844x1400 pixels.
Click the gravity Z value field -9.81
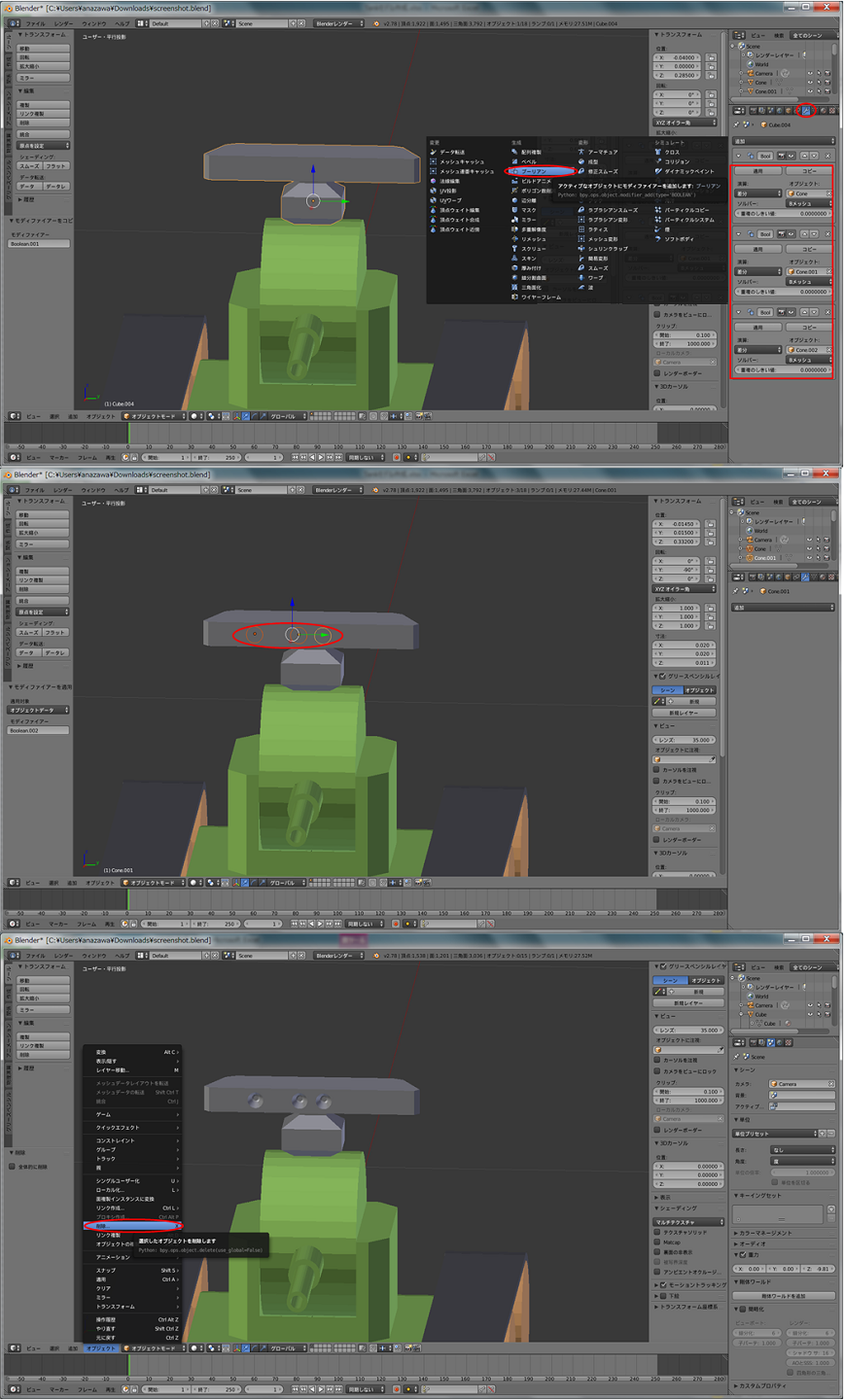point(818,1269)
